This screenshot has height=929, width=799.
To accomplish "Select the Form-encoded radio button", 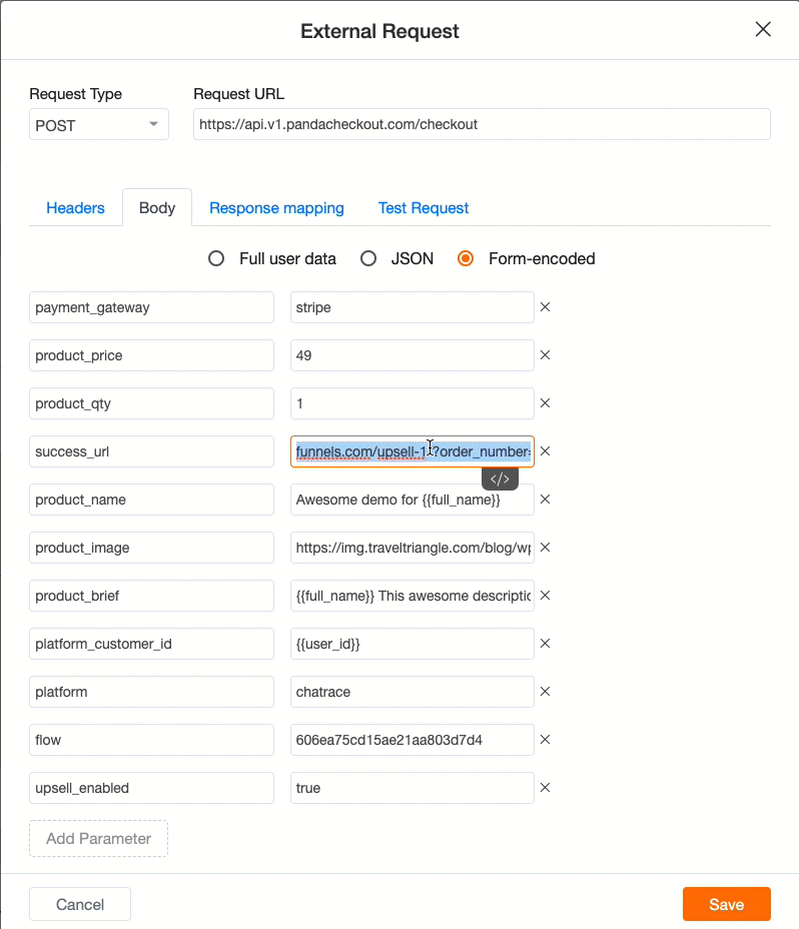I will 466,259.
